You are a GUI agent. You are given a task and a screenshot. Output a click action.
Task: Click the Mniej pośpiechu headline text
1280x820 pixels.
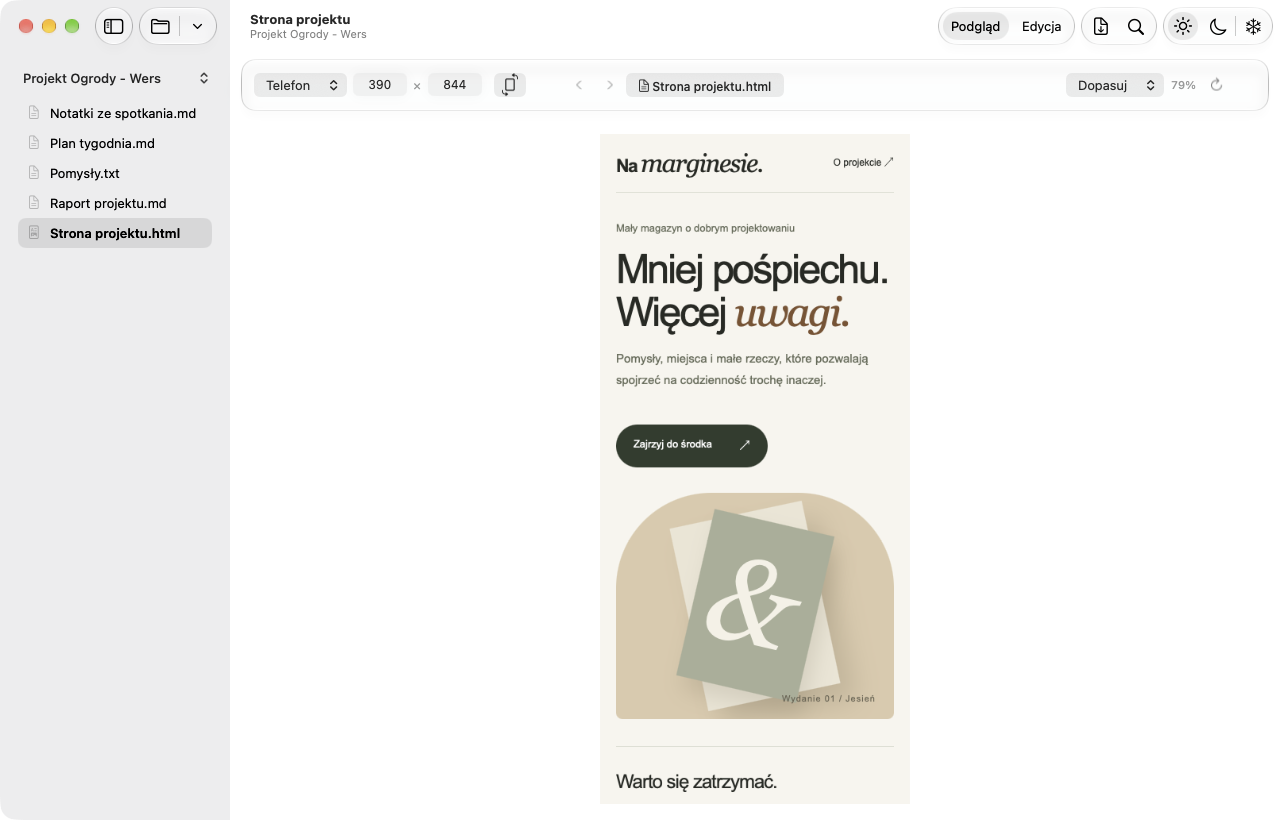pos(752,269)
